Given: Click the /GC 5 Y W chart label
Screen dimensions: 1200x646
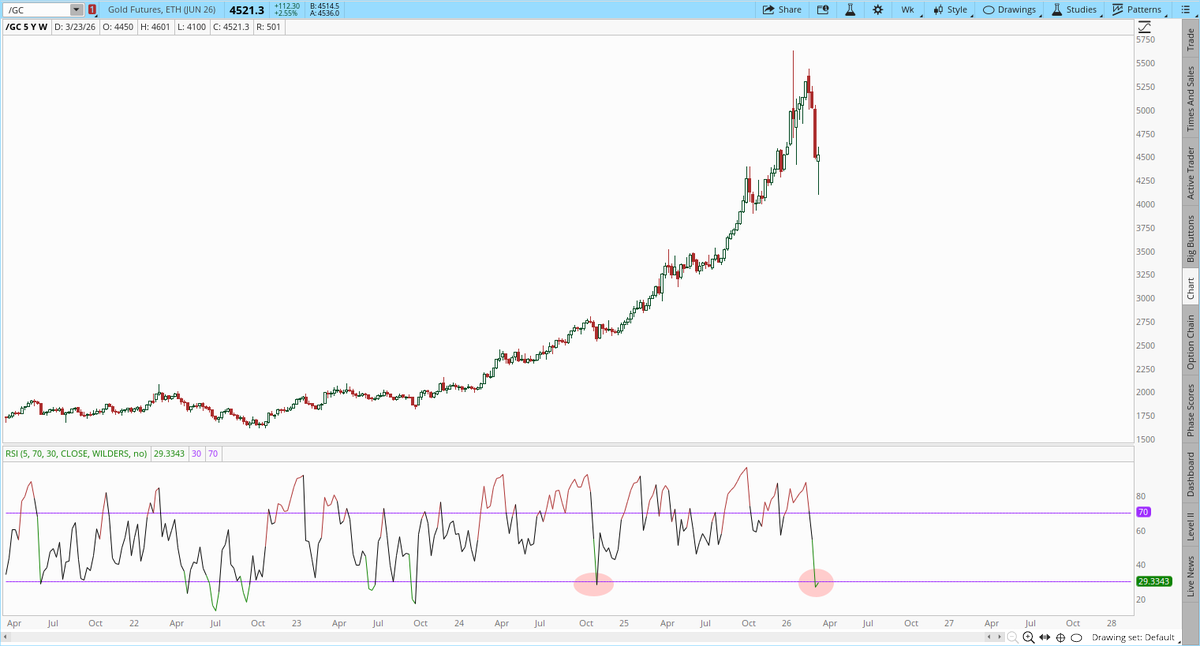Looking at the screenshot, I should (26, 27).
